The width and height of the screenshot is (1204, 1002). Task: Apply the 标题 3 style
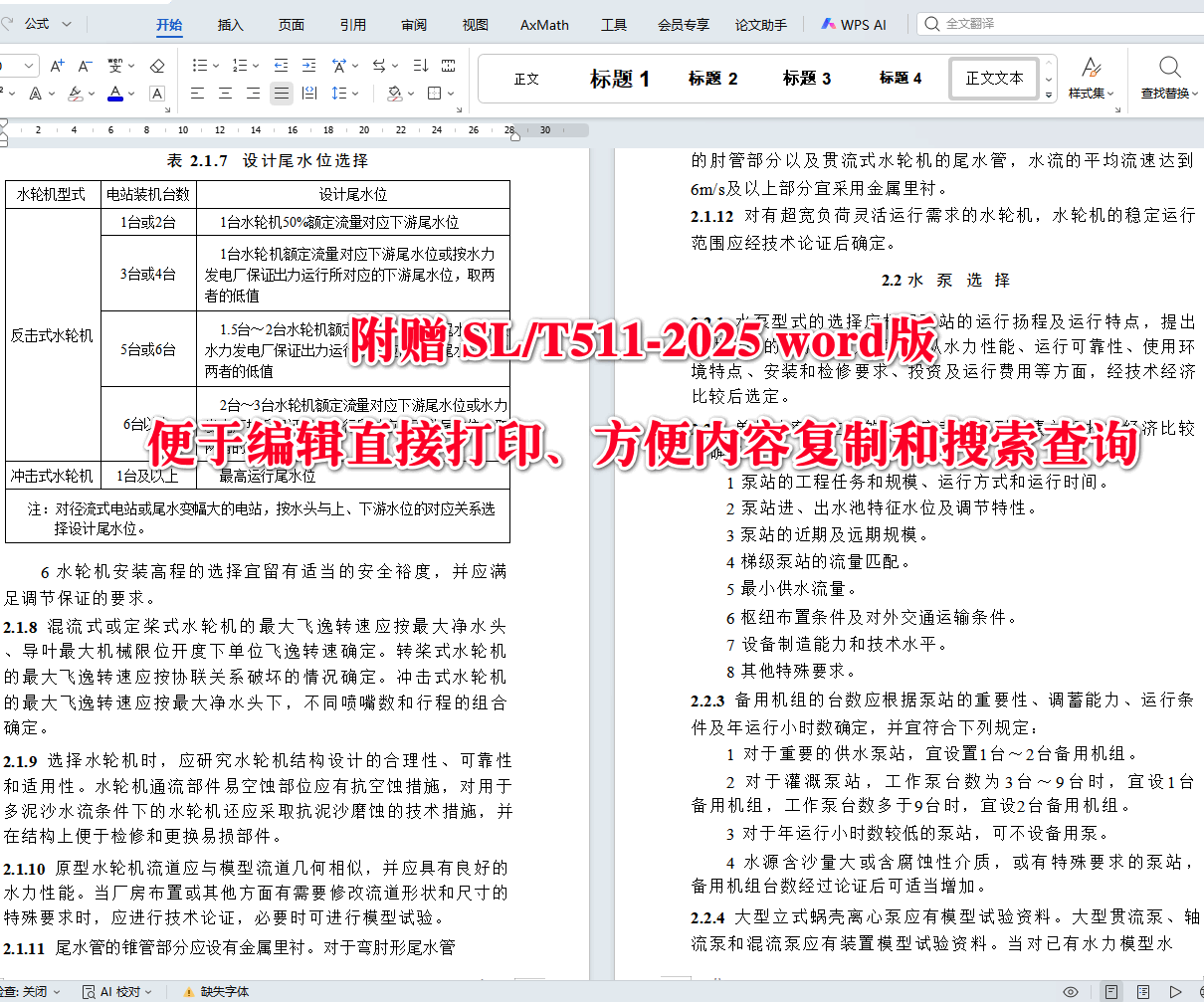[x=807, y=79]
